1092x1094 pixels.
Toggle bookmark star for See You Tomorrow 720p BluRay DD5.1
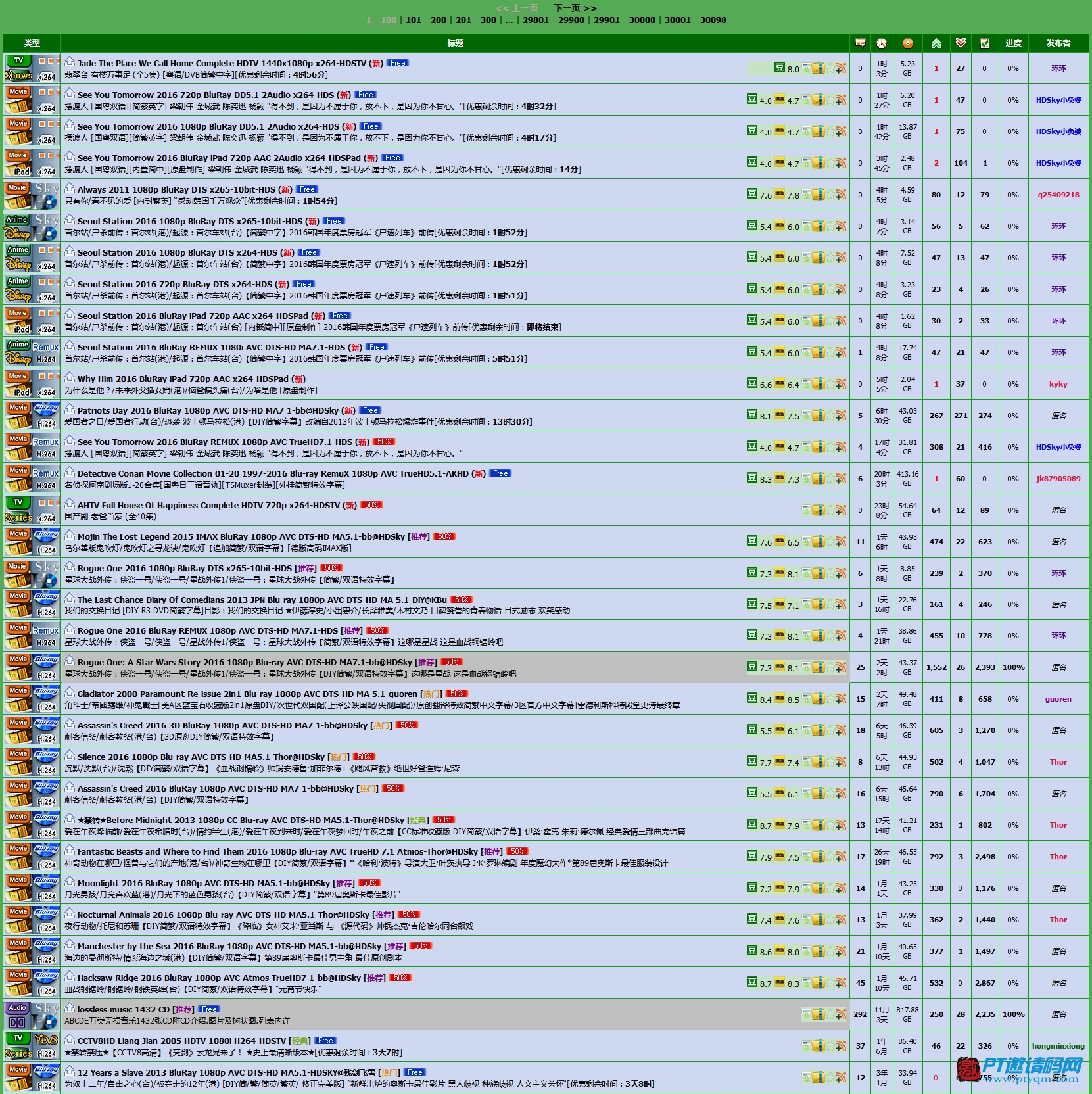(829, 100)
